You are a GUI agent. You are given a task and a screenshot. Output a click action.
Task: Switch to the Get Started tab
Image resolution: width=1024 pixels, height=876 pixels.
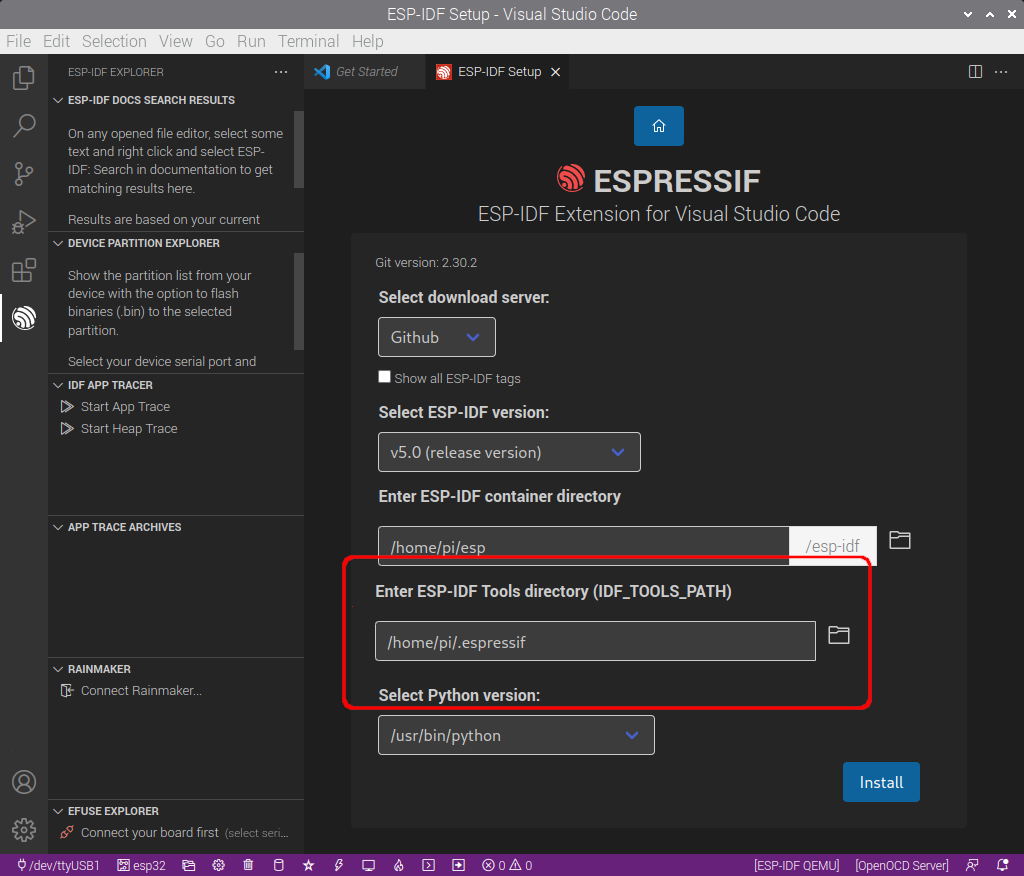pyautogui.click(x=364, y=71)
